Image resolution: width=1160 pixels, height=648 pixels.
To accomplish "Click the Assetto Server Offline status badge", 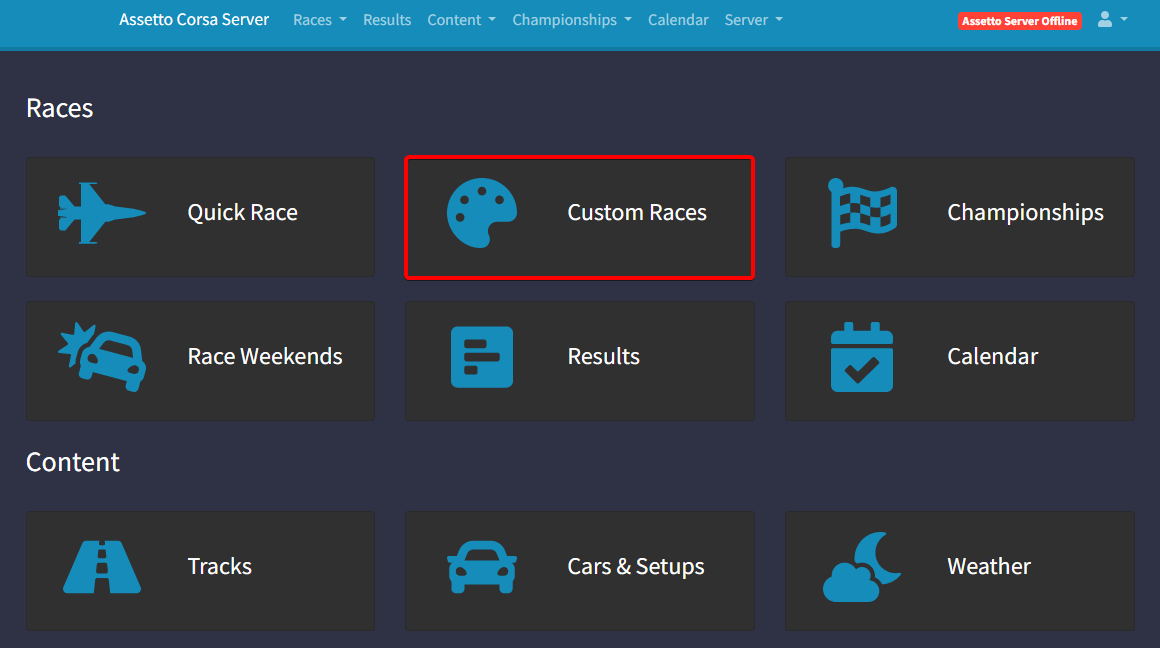I will pyautogui.click(x=1019, y=21).
